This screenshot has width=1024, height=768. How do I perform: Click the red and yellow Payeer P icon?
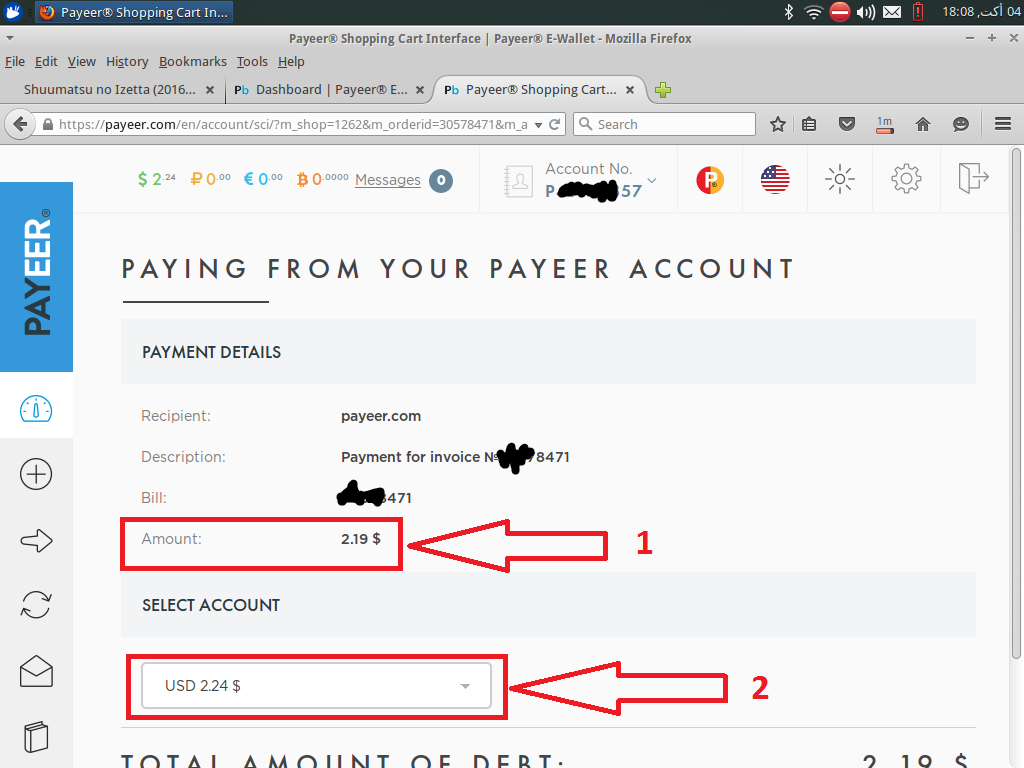pos(710,180)
